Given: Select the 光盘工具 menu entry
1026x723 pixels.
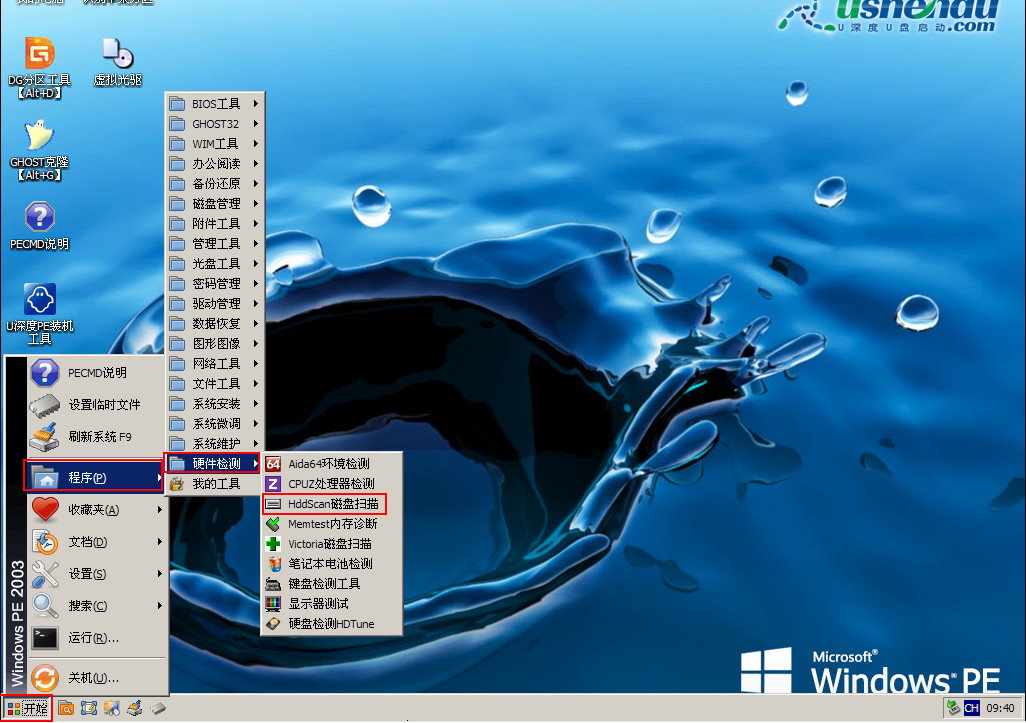Looking at the screenshot, I should 215,264.
